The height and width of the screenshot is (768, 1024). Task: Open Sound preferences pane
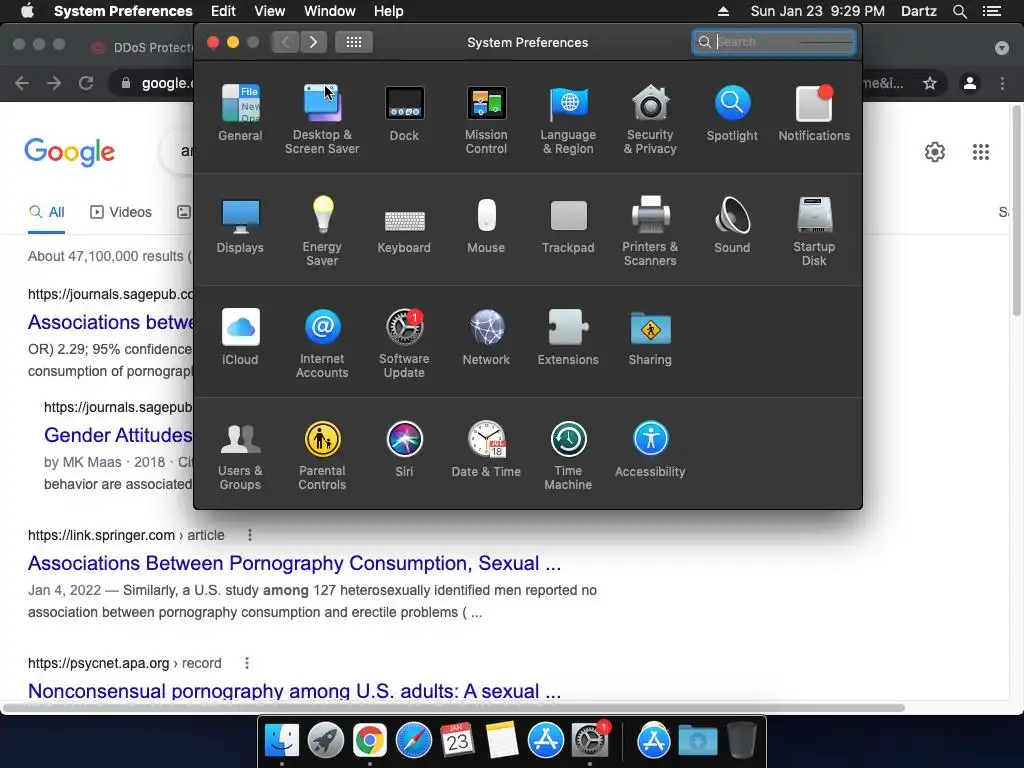[732, 225]
